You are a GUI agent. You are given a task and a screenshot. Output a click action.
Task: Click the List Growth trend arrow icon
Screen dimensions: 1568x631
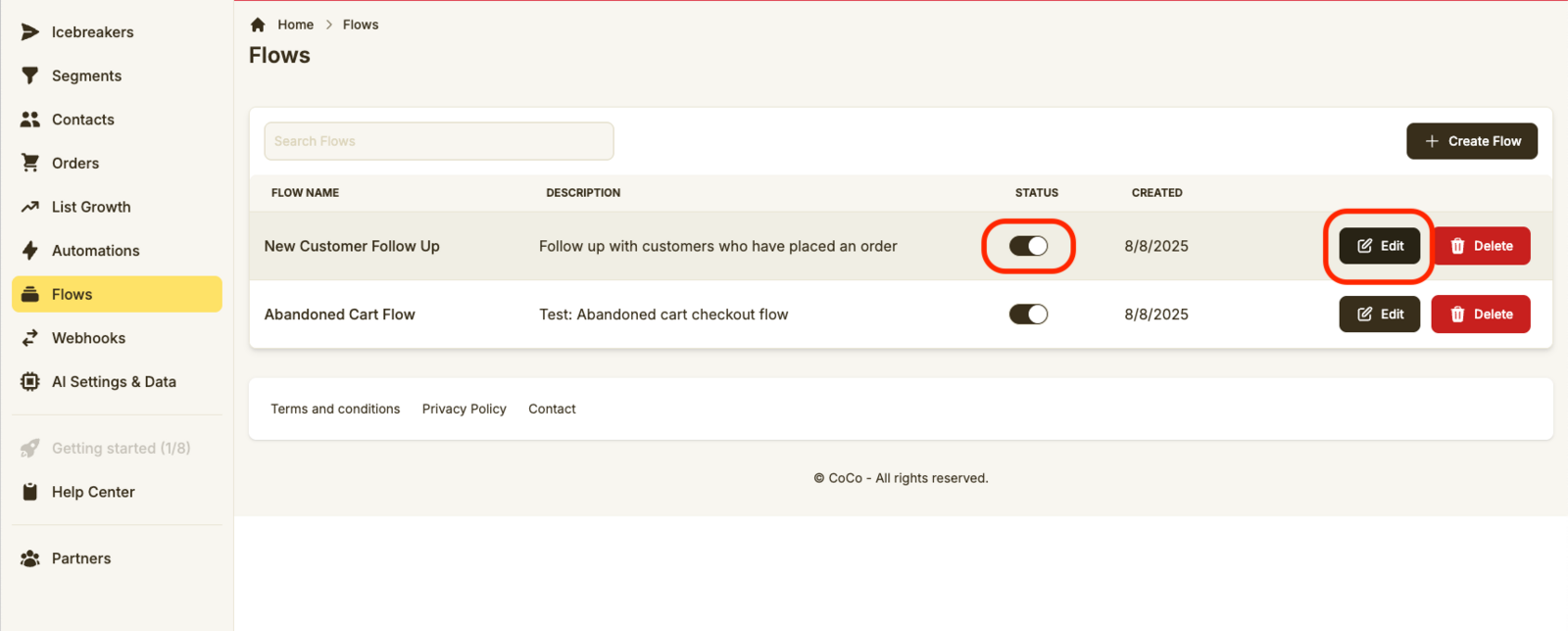[x=30, y=207]
